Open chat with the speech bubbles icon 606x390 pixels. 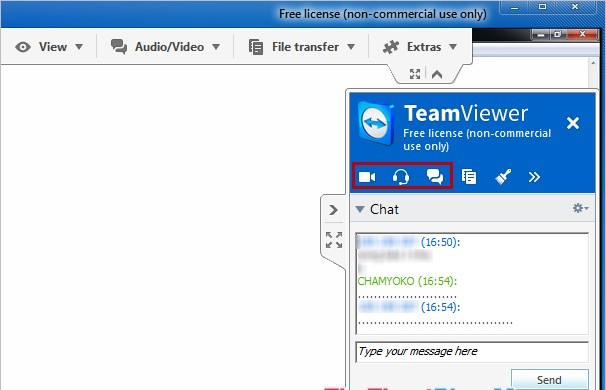pos(435,177)
